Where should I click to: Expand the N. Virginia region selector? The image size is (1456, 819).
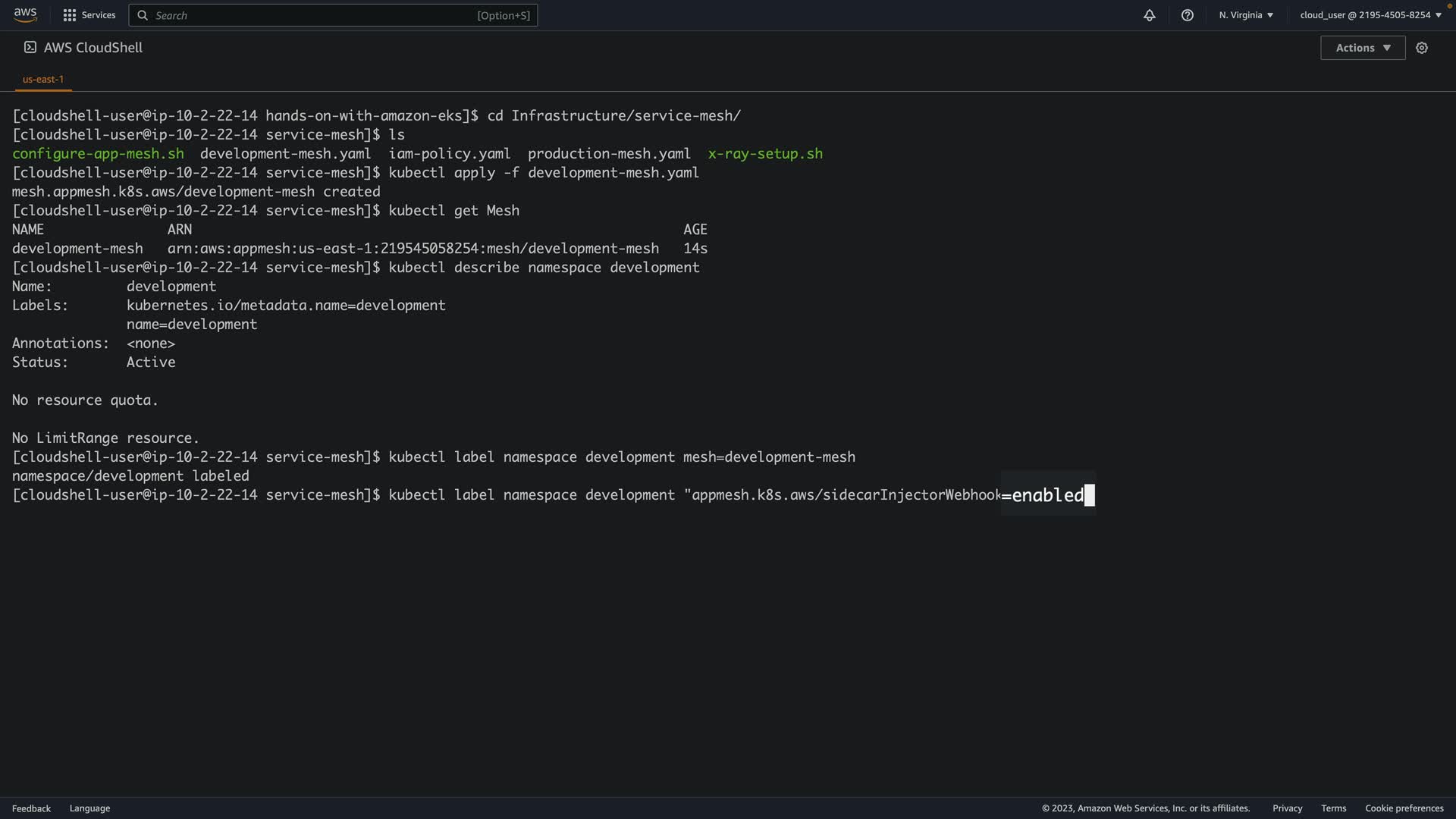[1245, 15]
